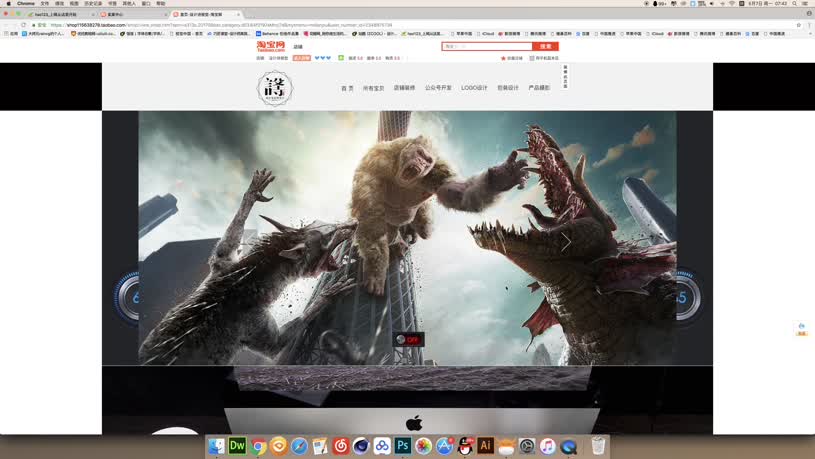The image size is (815, 459).
Task: Click the 首页 shop navigation link
Action: coord(347,88)
